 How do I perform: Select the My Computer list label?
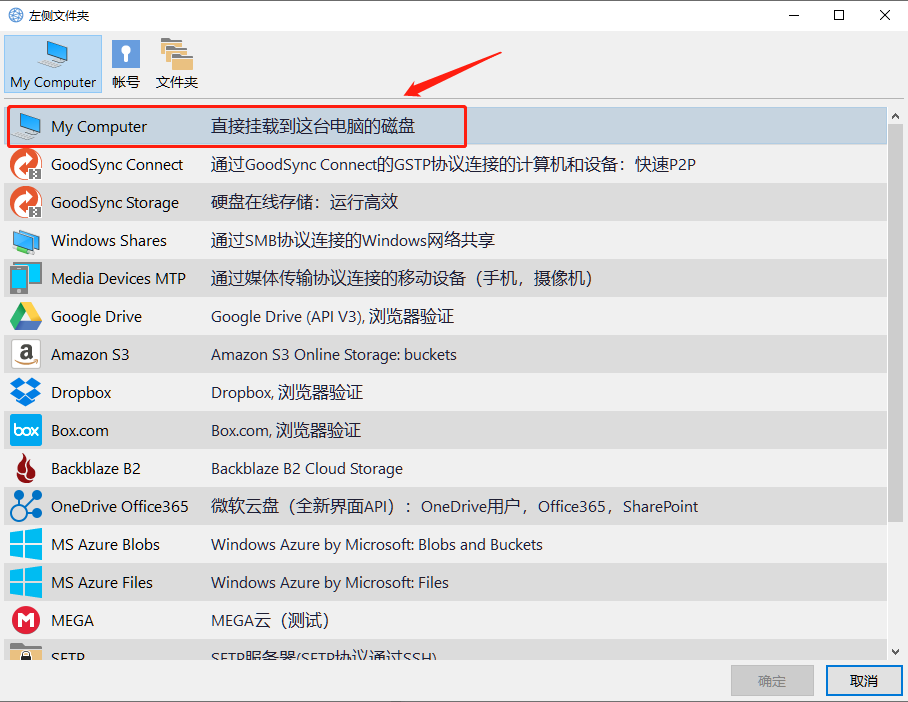click(99, 126)
